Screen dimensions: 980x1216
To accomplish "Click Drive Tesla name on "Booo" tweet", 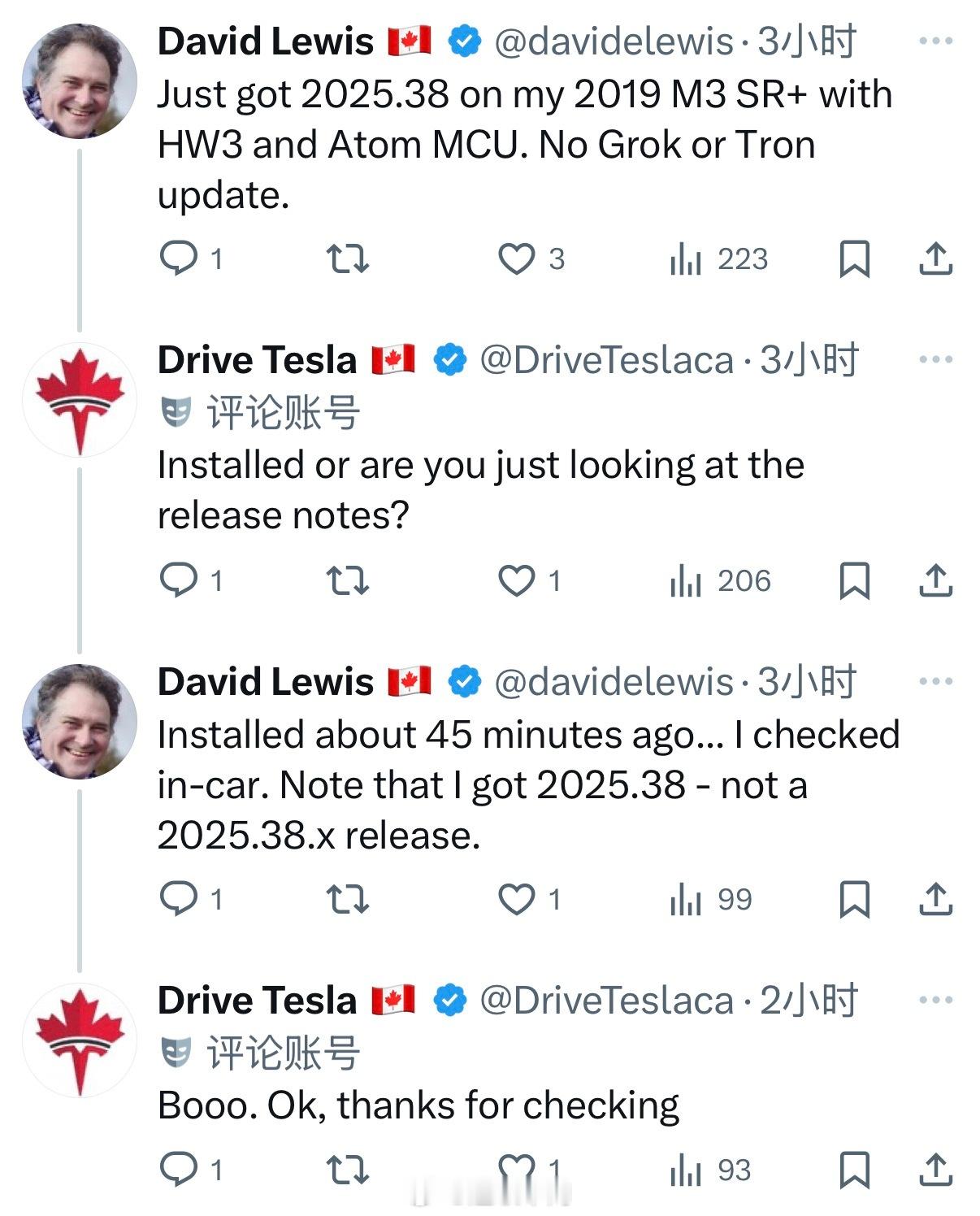I will coord(257,1000).
